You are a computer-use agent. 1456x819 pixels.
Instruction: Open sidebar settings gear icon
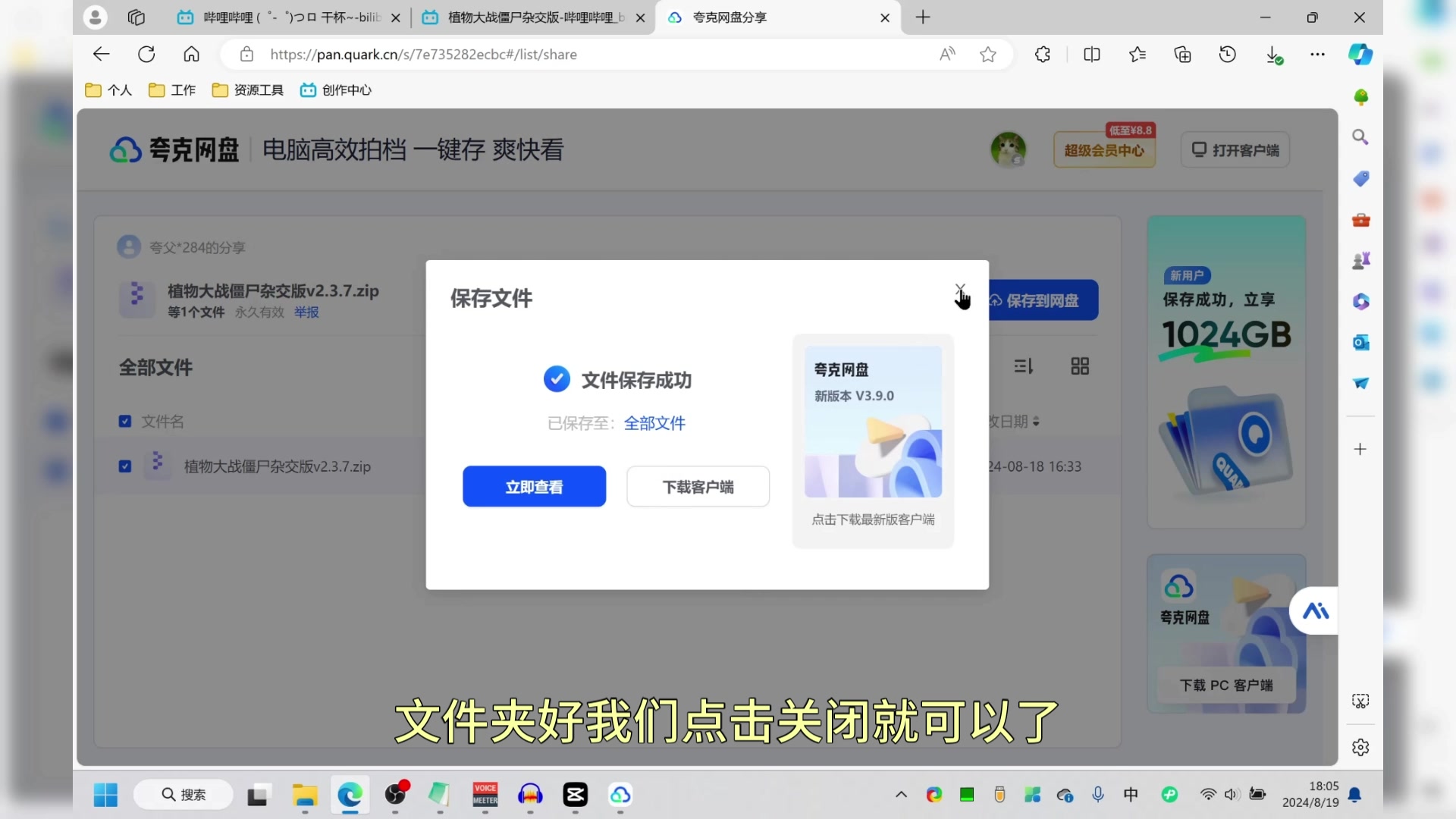[1360, 748]
